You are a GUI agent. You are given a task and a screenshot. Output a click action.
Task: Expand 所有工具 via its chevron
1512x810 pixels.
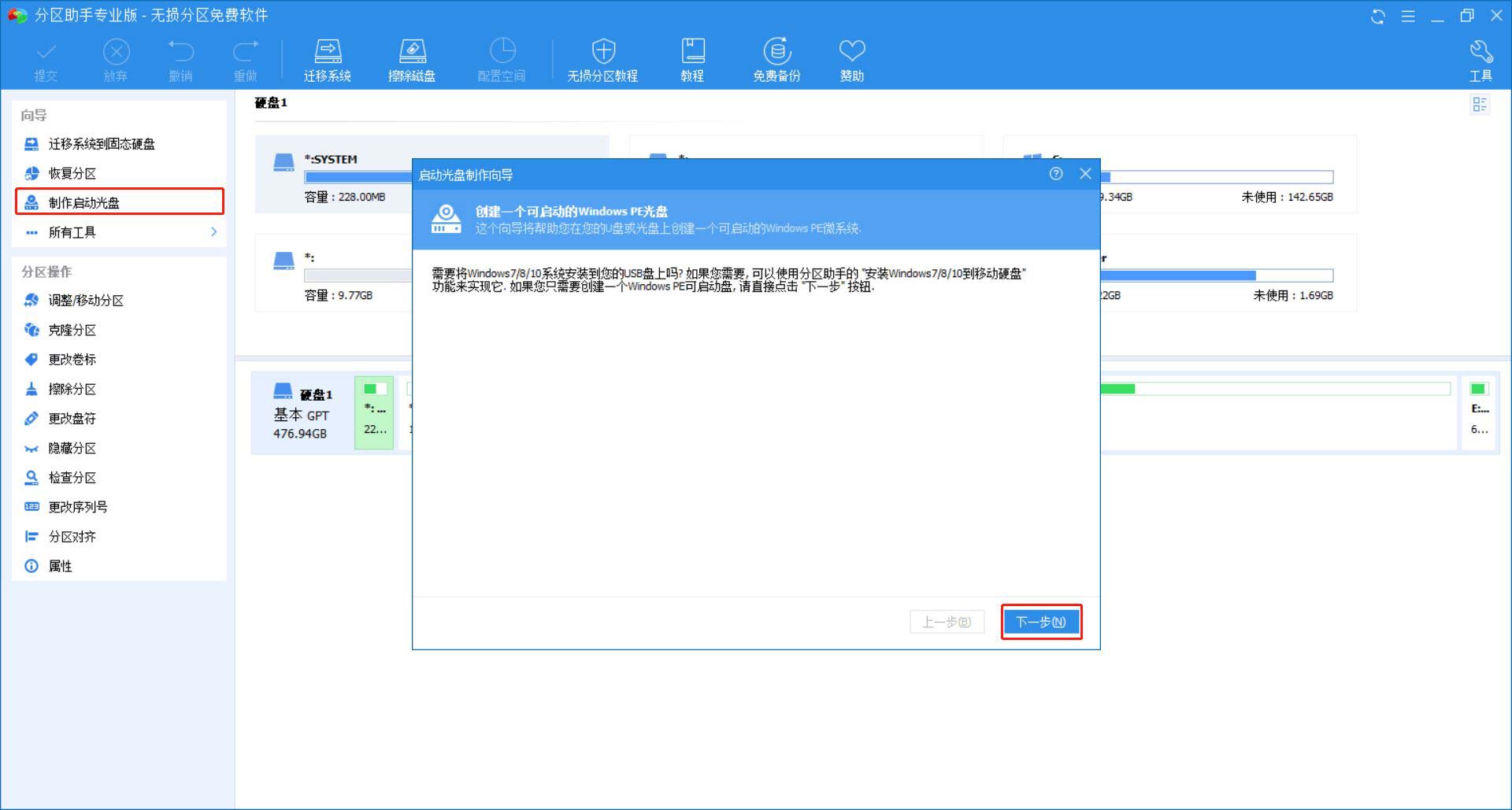click(x=213, y=232)
